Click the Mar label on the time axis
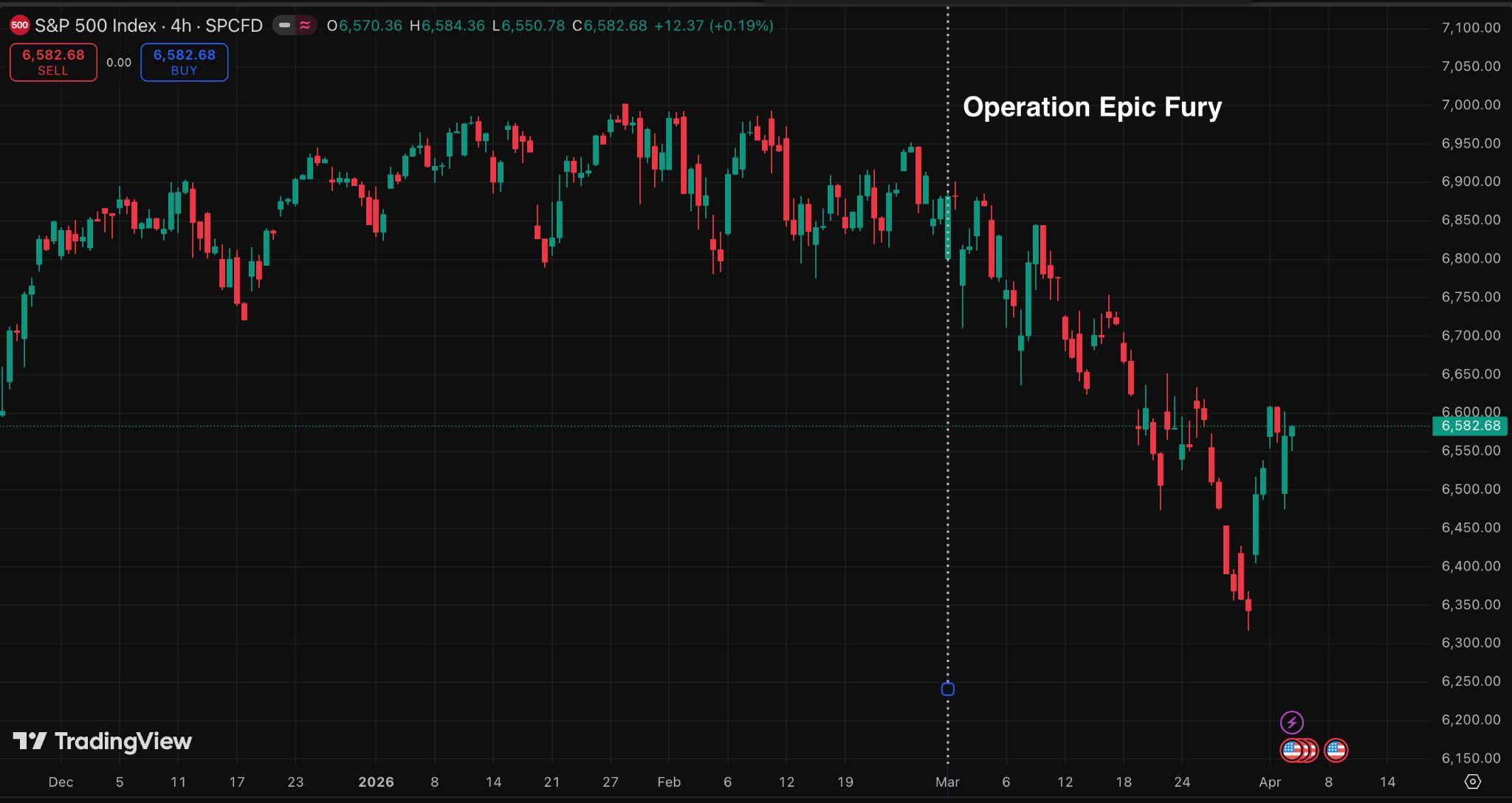This screenshot has height=803, width=1512. click(947, 782)
